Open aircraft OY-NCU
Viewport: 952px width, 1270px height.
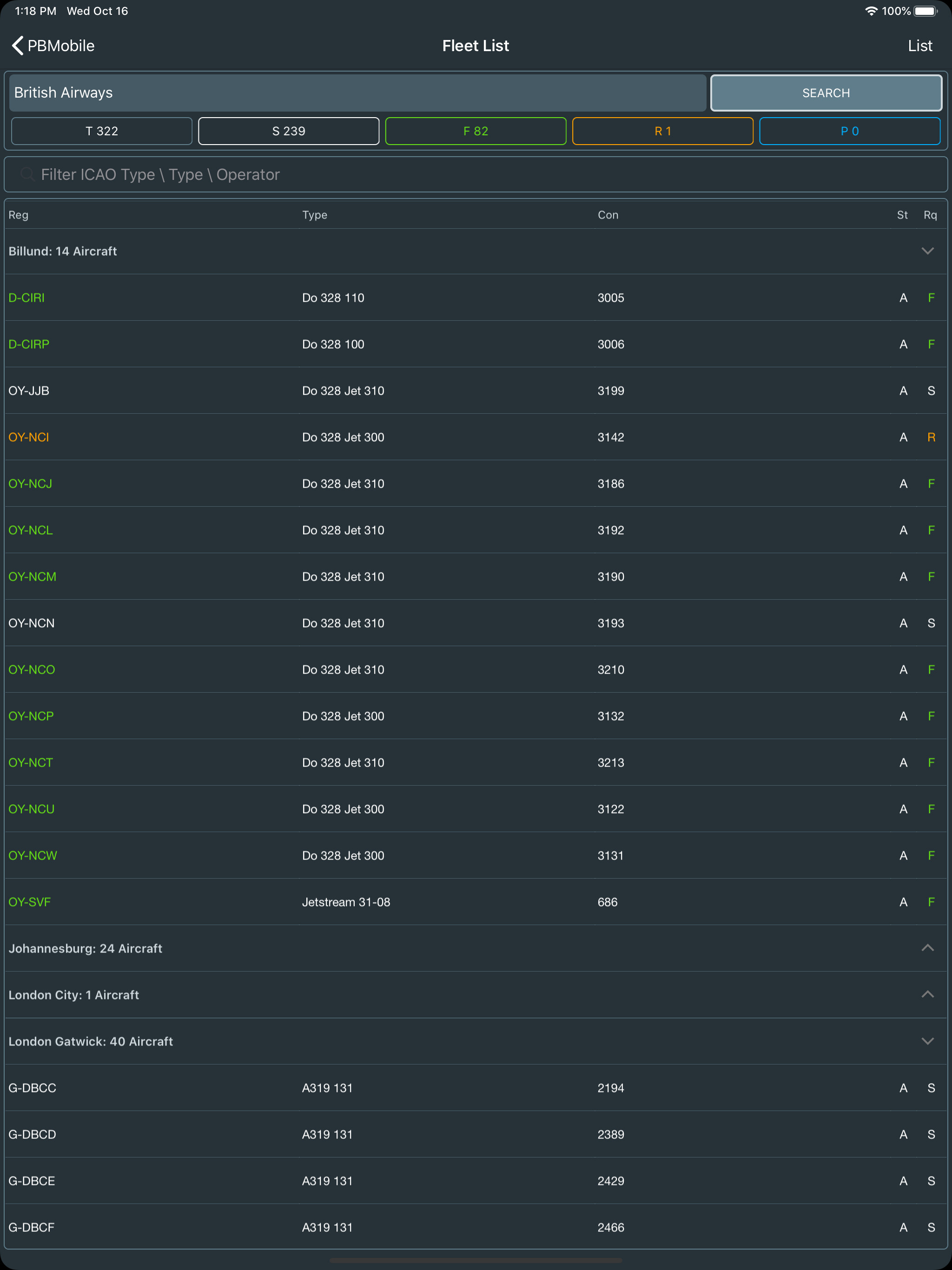[476, 809]
